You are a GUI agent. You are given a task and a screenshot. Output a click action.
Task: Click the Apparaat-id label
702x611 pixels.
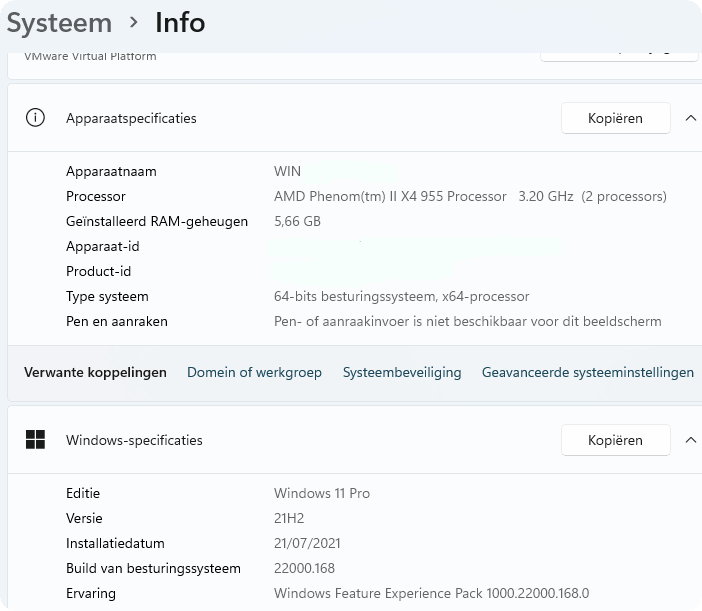(103, 246)
